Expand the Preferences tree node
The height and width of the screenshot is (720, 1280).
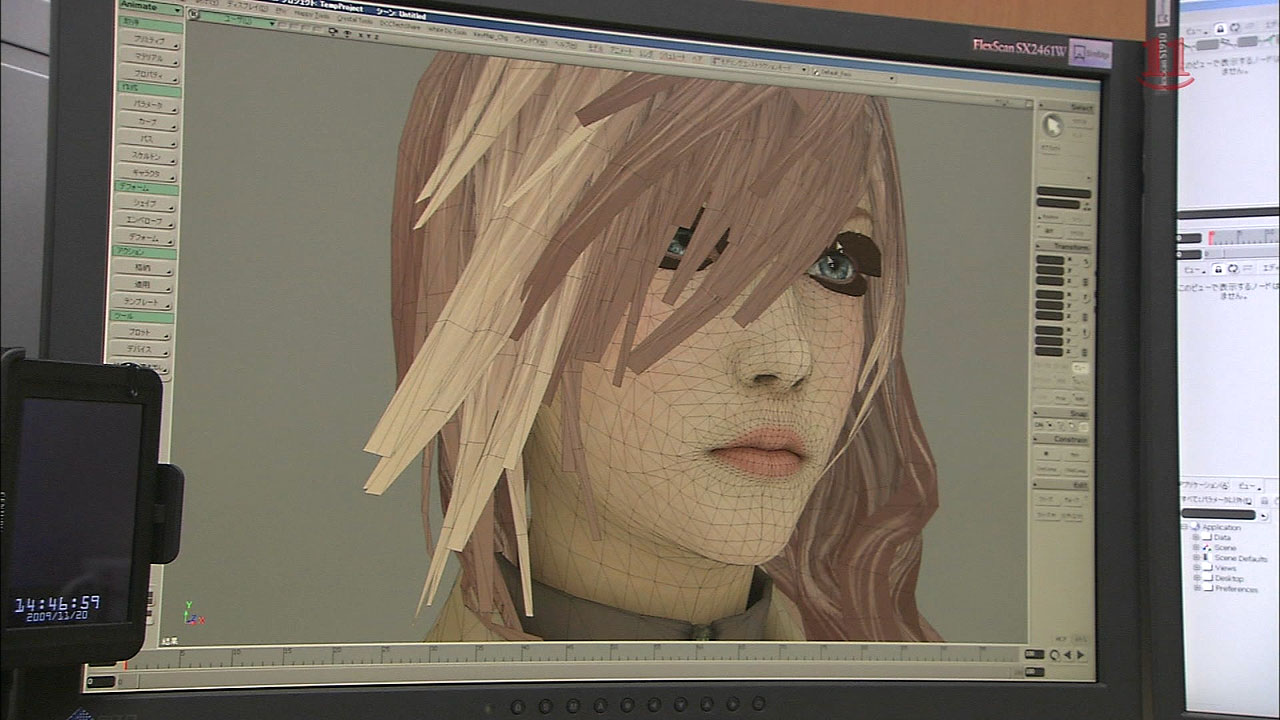1195,589
